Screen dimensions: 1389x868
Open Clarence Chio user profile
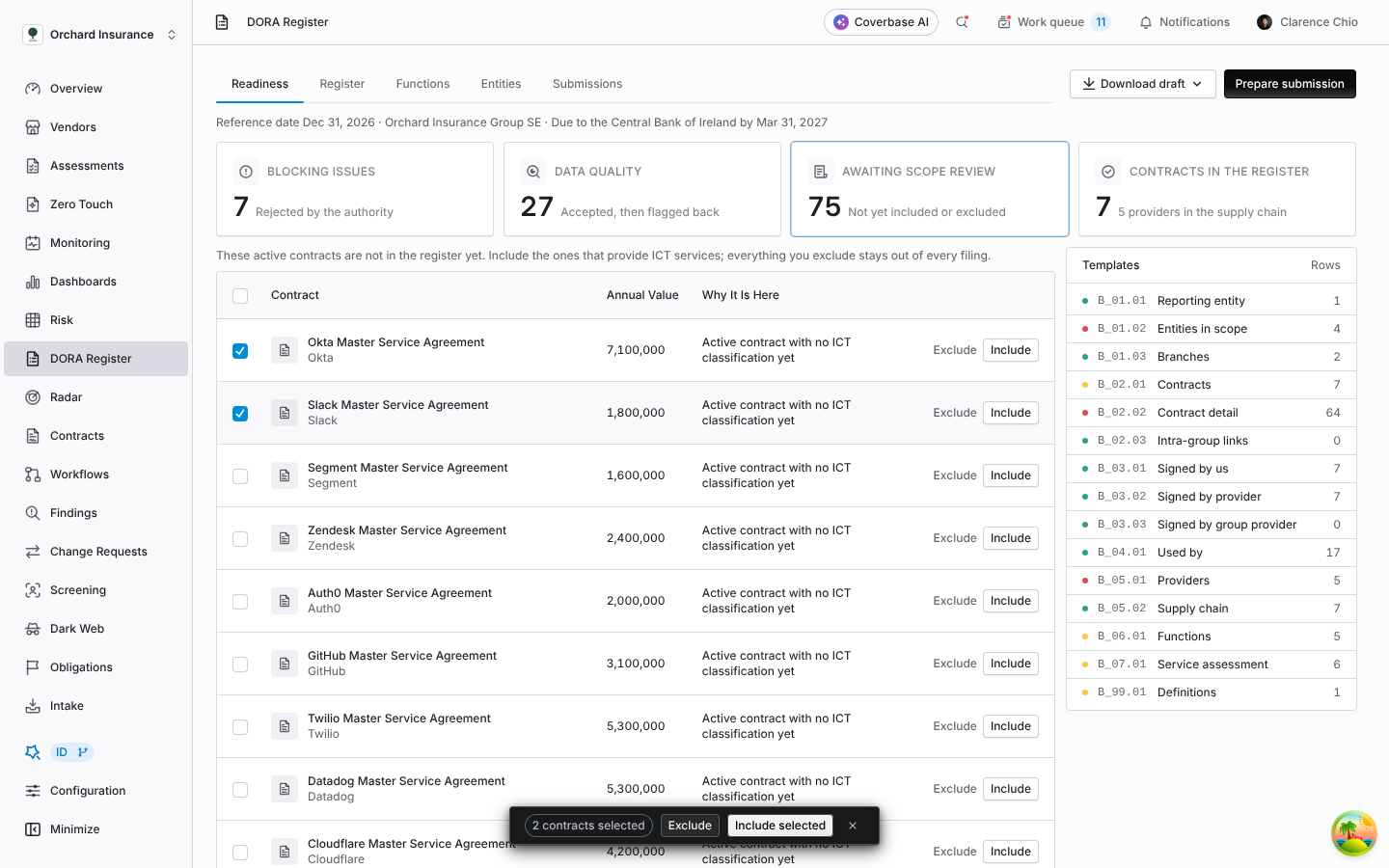1307,22
